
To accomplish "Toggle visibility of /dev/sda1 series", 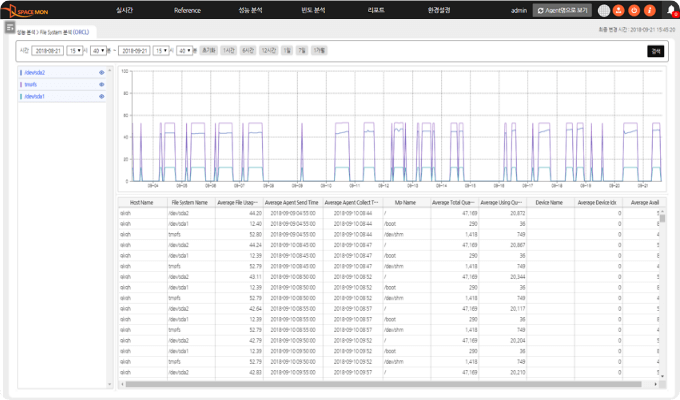I will [101, 96].
